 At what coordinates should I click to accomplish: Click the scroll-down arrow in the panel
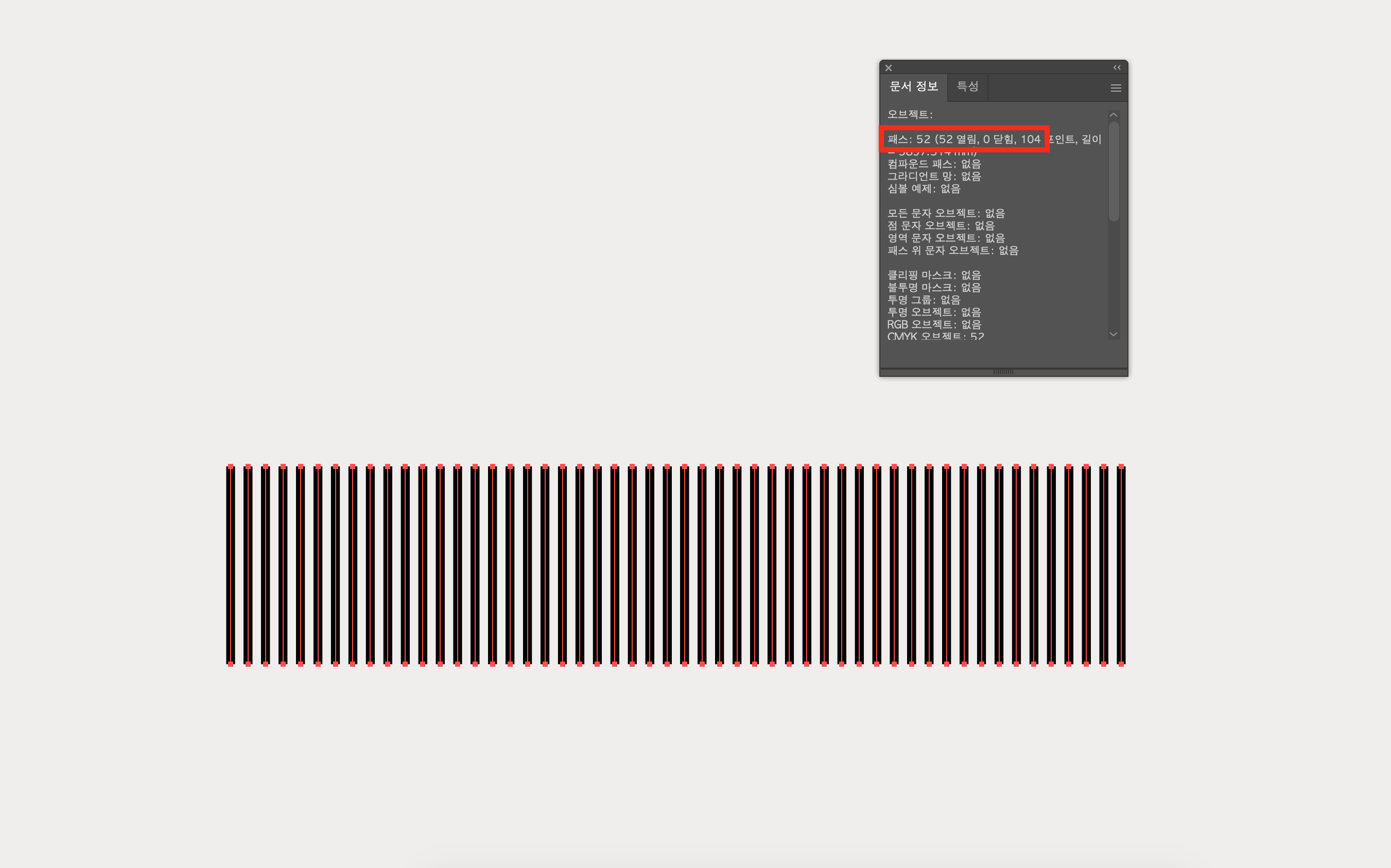tap(1113, 334)
